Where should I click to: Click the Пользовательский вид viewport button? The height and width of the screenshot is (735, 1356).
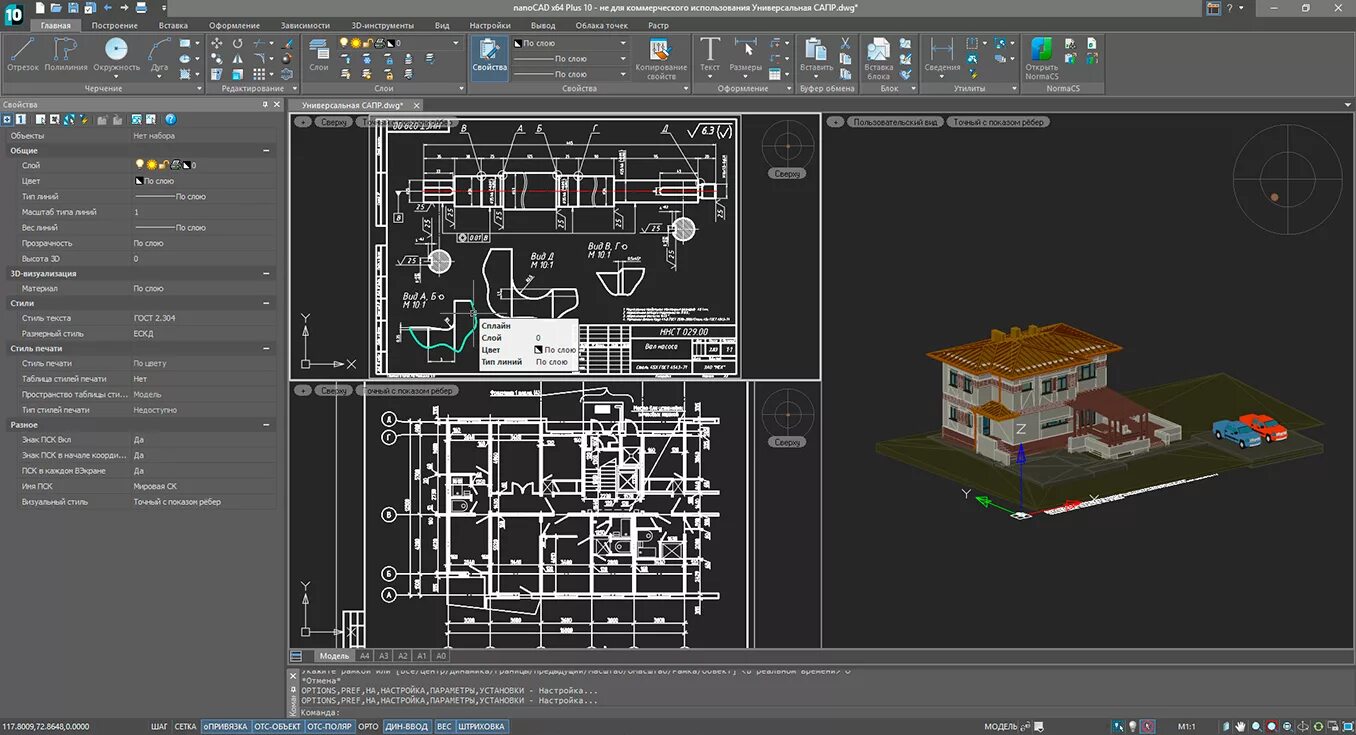(895, 122)
